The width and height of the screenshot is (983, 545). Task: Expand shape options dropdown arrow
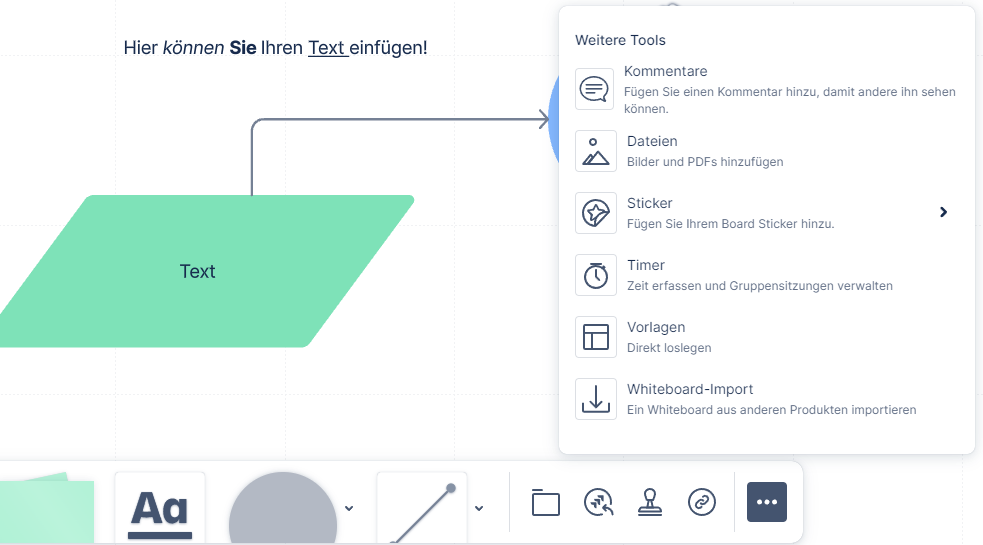tap(349, 509)
